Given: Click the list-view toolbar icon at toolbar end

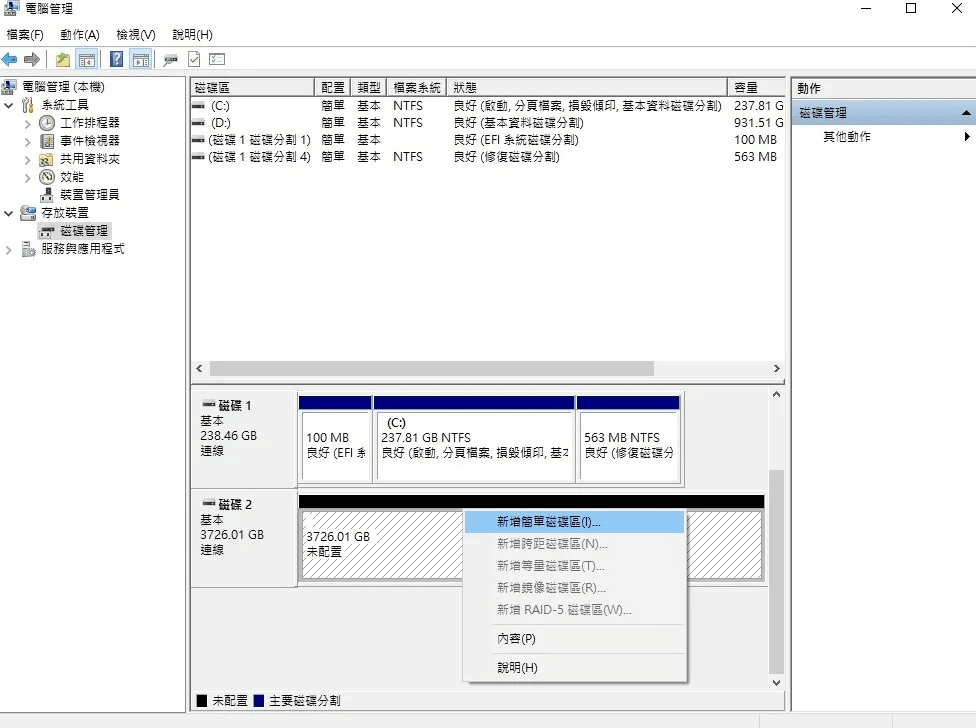Looking at the screenshot, I should (x=217, y=60).
